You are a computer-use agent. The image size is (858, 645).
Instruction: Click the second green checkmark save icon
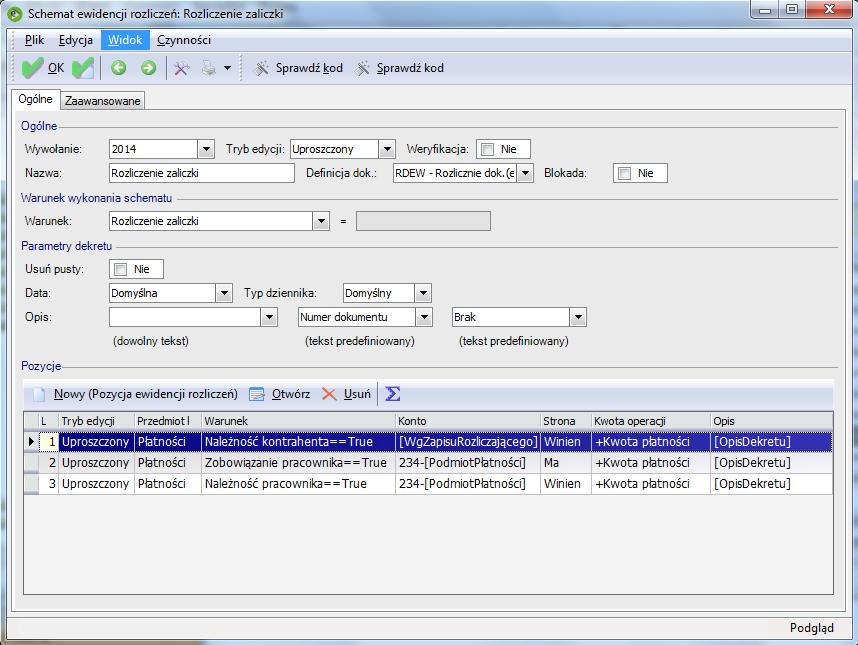[x=83, y=68]
